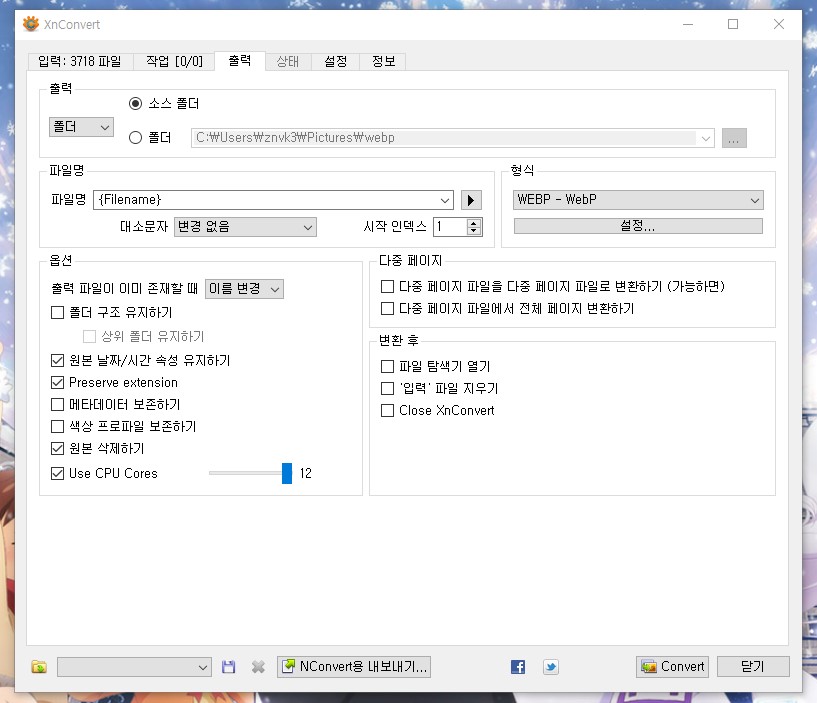817x703 pixels.
Task: Check the Close XnConvert option
Action: (x=387, y=411)
